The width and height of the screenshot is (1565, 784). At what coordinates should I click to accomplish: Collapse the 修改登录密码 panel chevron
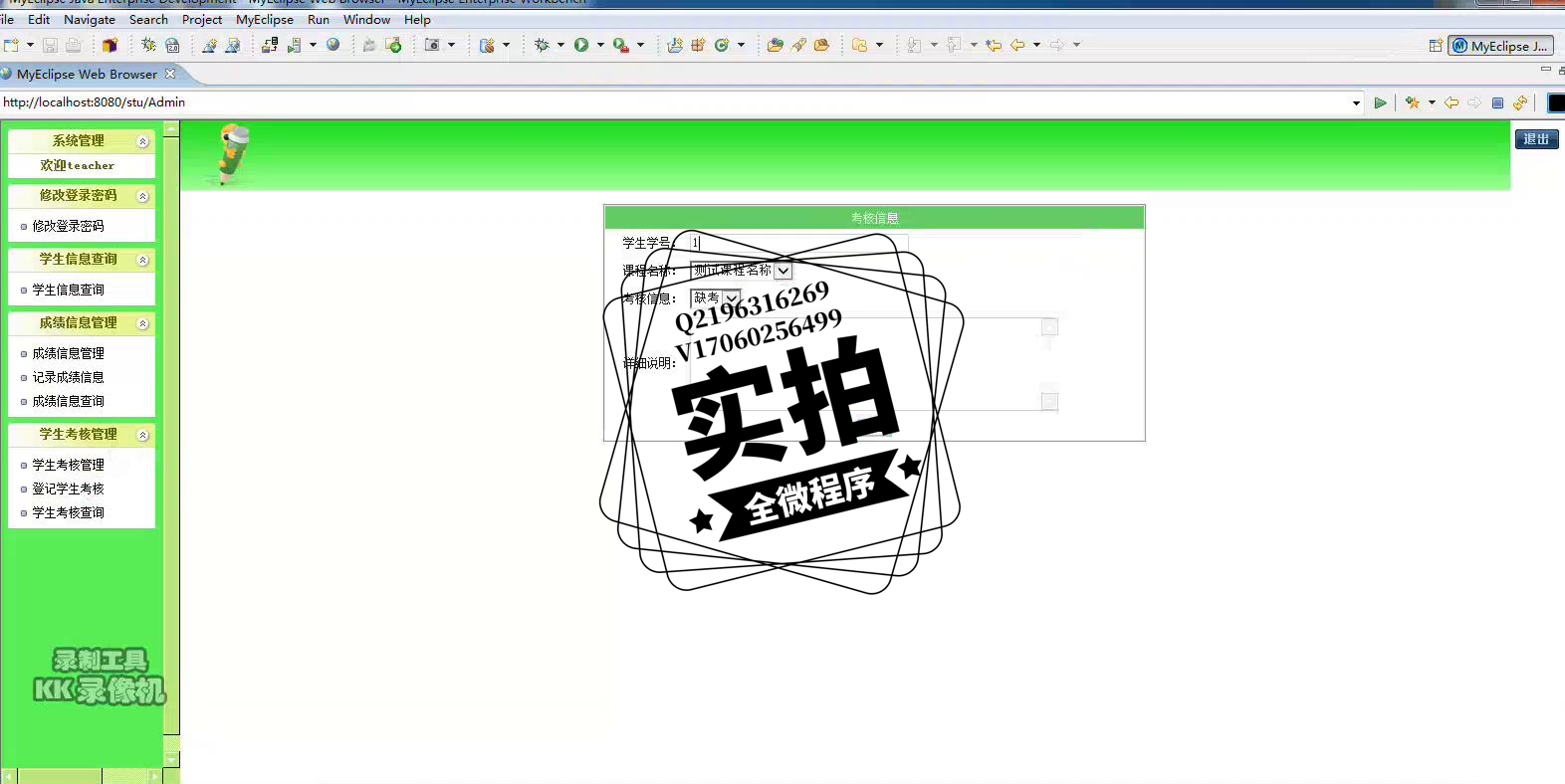click(x=142, y=196)
